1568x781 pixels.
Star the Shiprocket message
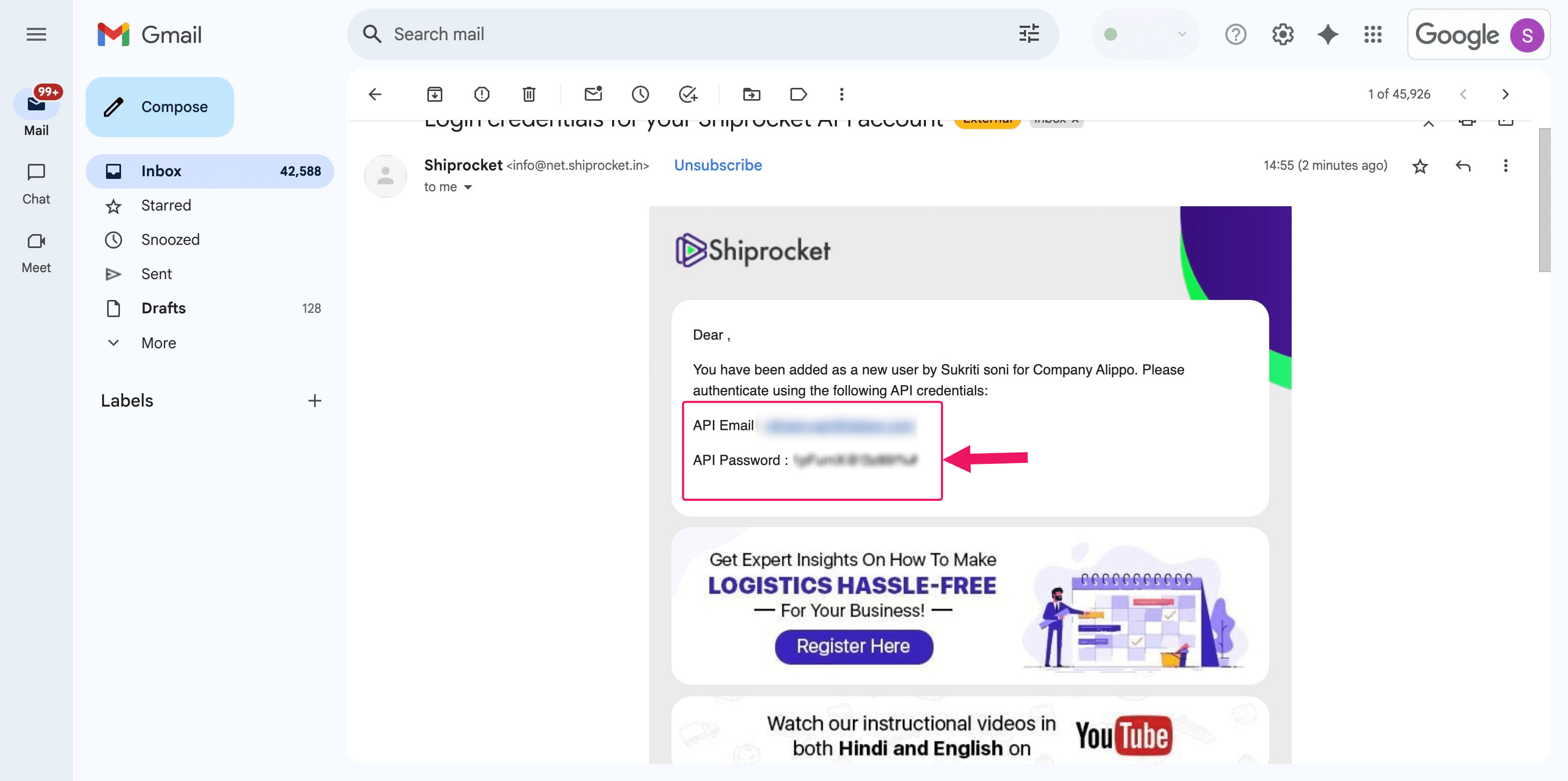(x=1420, y=166)
